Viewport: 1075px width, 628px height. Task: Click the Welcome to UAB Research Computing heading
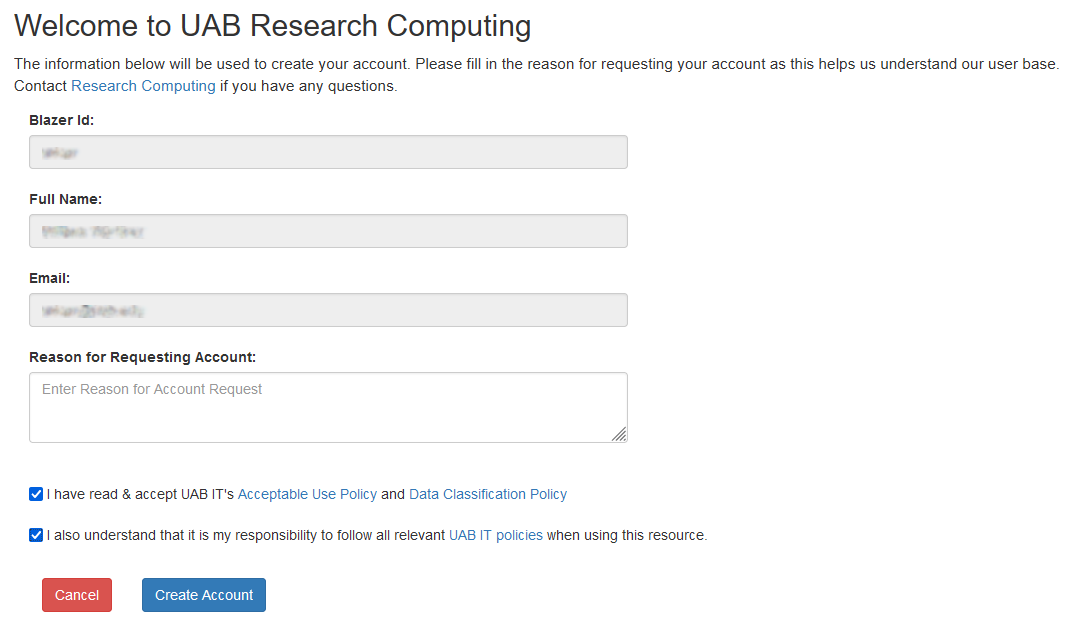point(272,25)
